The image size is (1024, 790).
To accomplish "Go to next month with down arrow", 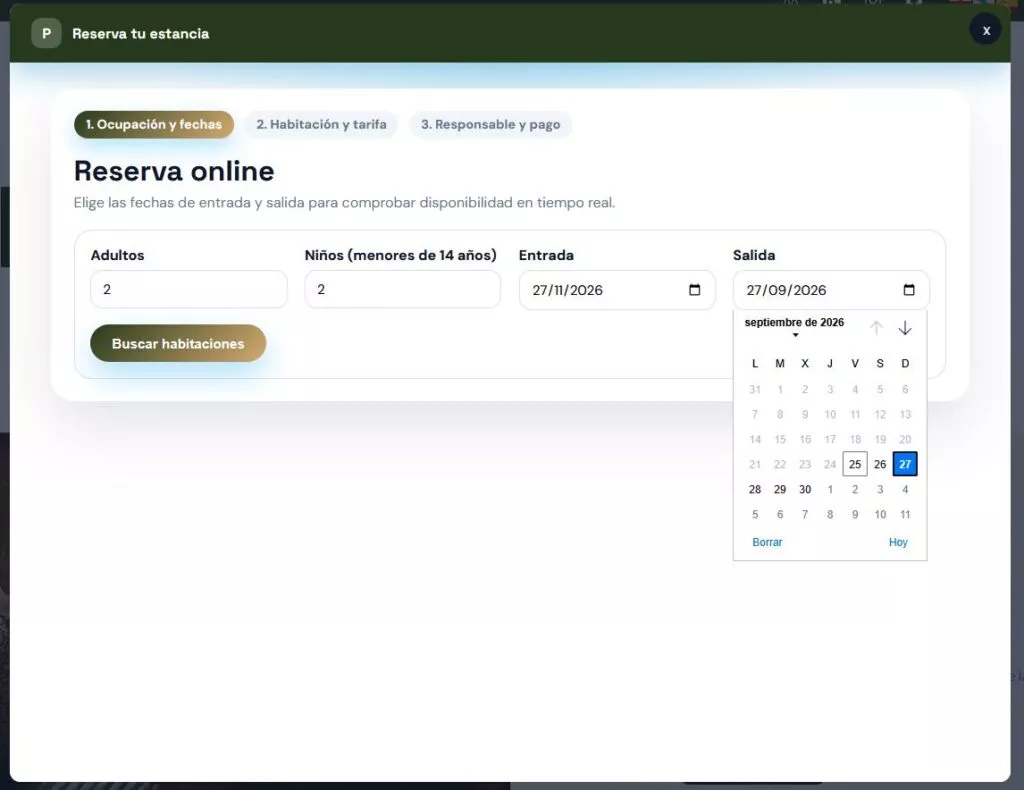I will [904, 328].
